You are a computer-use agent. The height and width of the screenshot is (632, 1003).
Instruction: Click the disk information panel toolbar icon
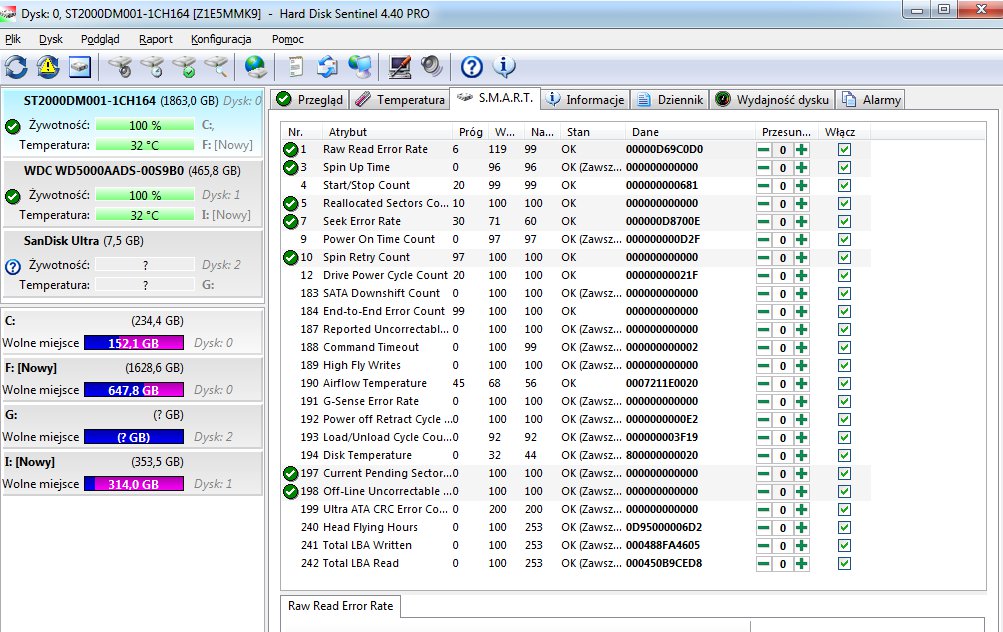point(80,67)
